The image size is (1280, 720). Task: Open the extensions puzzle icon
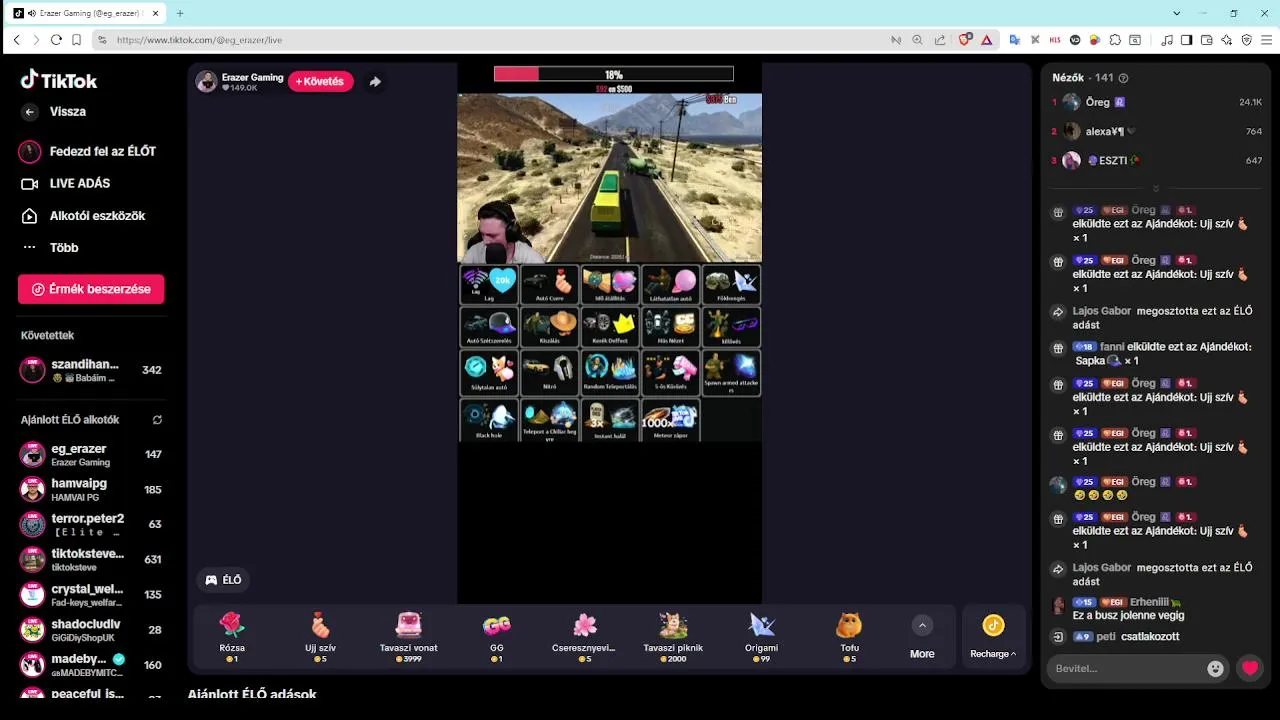pos(1115,40)
